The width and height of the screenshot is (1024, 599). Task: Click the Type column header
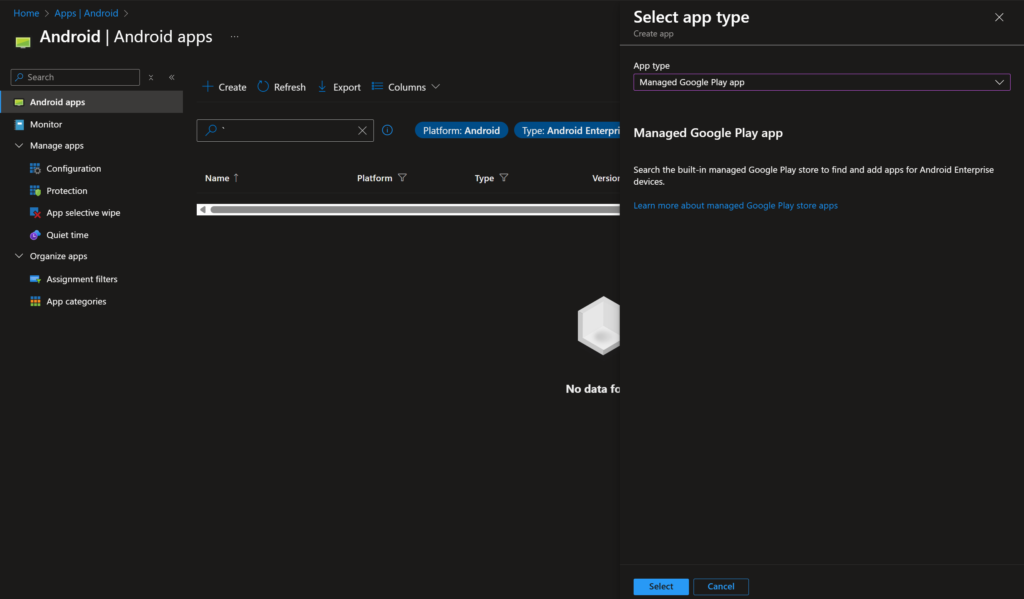[x=484, y=178]
